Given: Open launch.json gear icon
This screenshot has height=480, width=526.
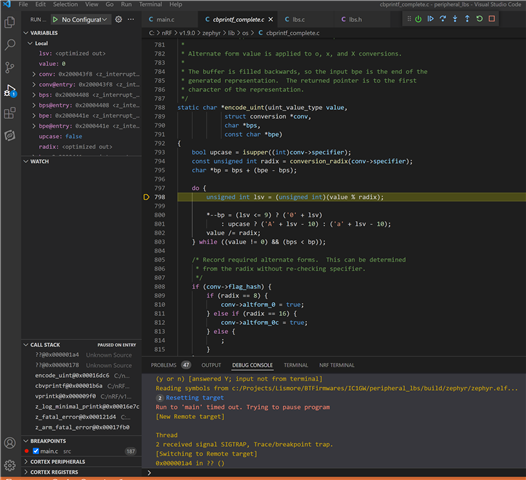Looking at the screenshot, I should click(x=118, y=19).
